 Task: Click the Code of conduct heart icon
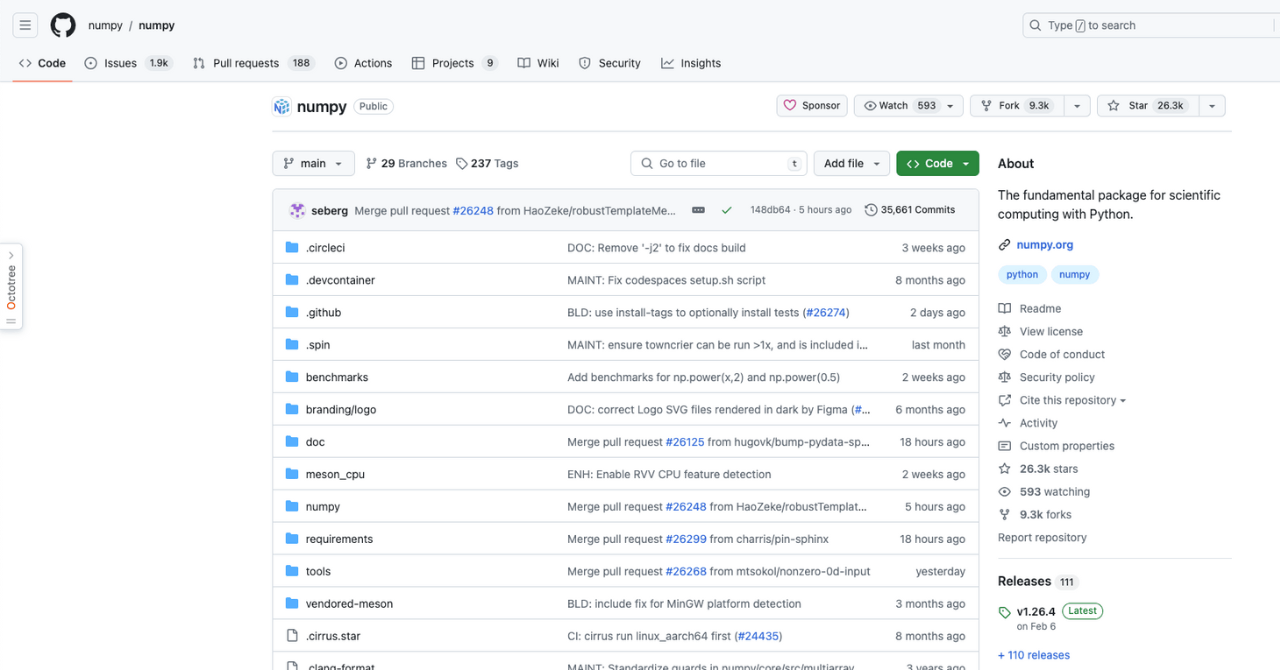point(1005,355)
